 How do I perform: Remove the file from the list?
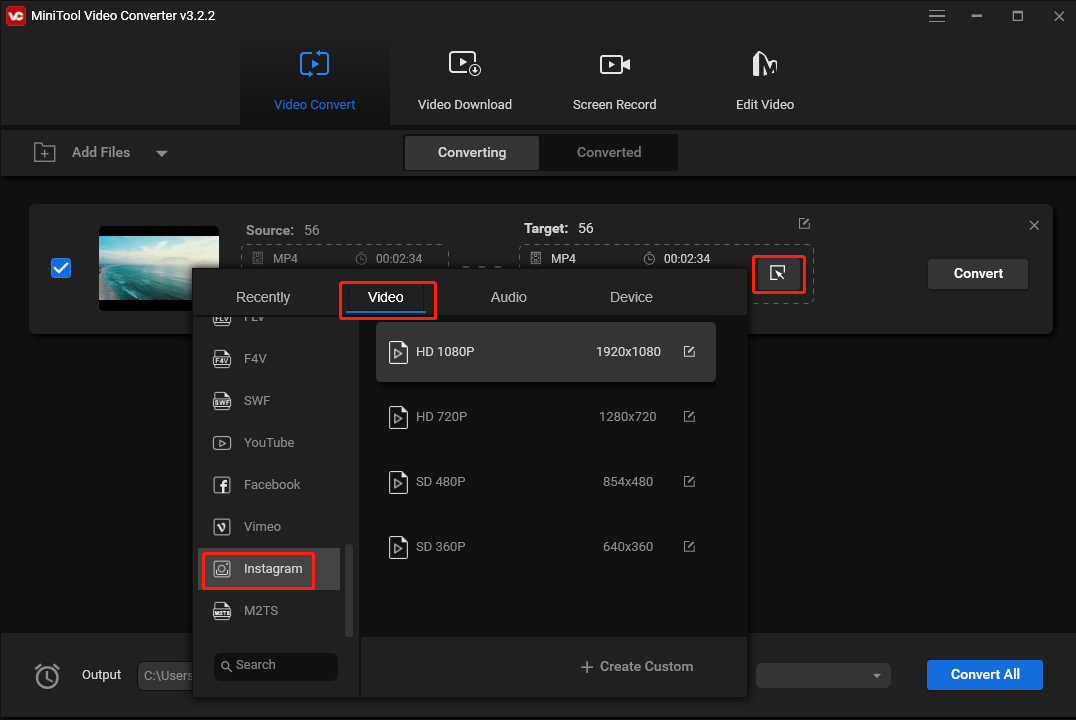(1033, 225)
